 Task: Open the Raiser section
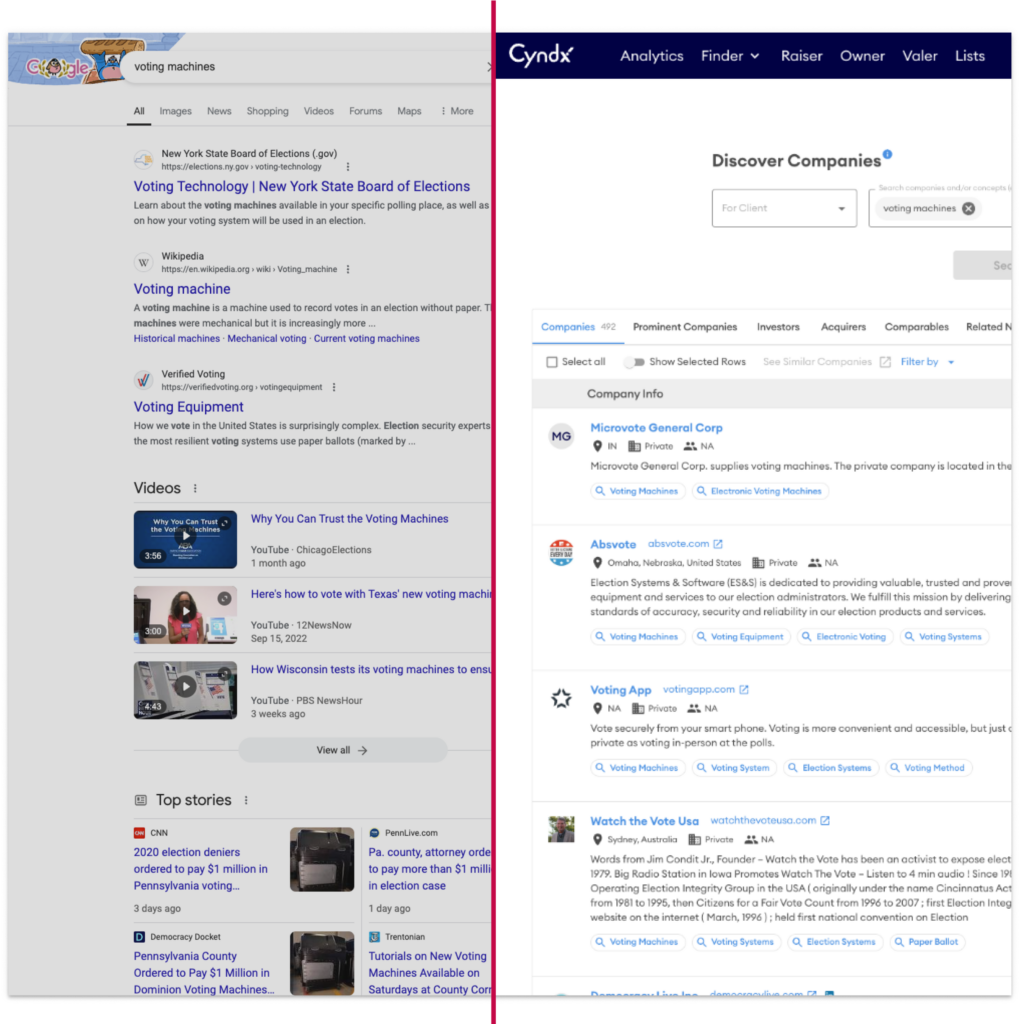tap(801, 56)
